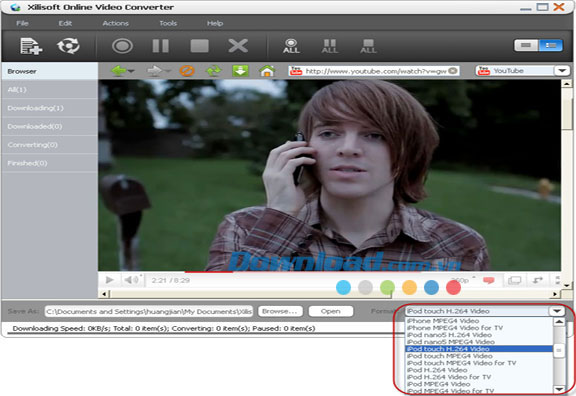Stop the selected task square button
Viewport: 576px width, 396px height.
click(199, 46)
